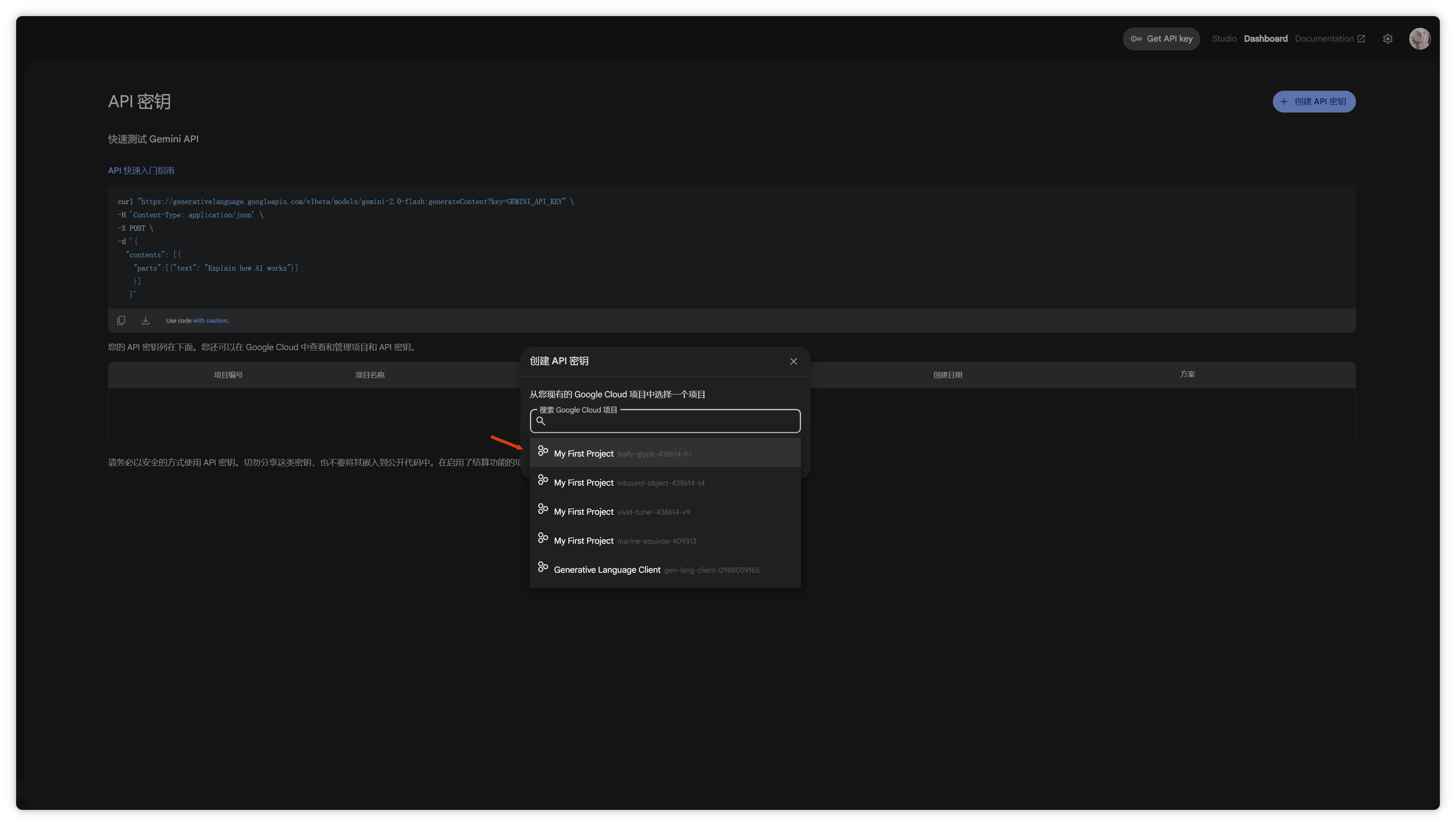1456x826 pixels.
Task: Copy the curl code snippet
Action: tap(121, 321)
